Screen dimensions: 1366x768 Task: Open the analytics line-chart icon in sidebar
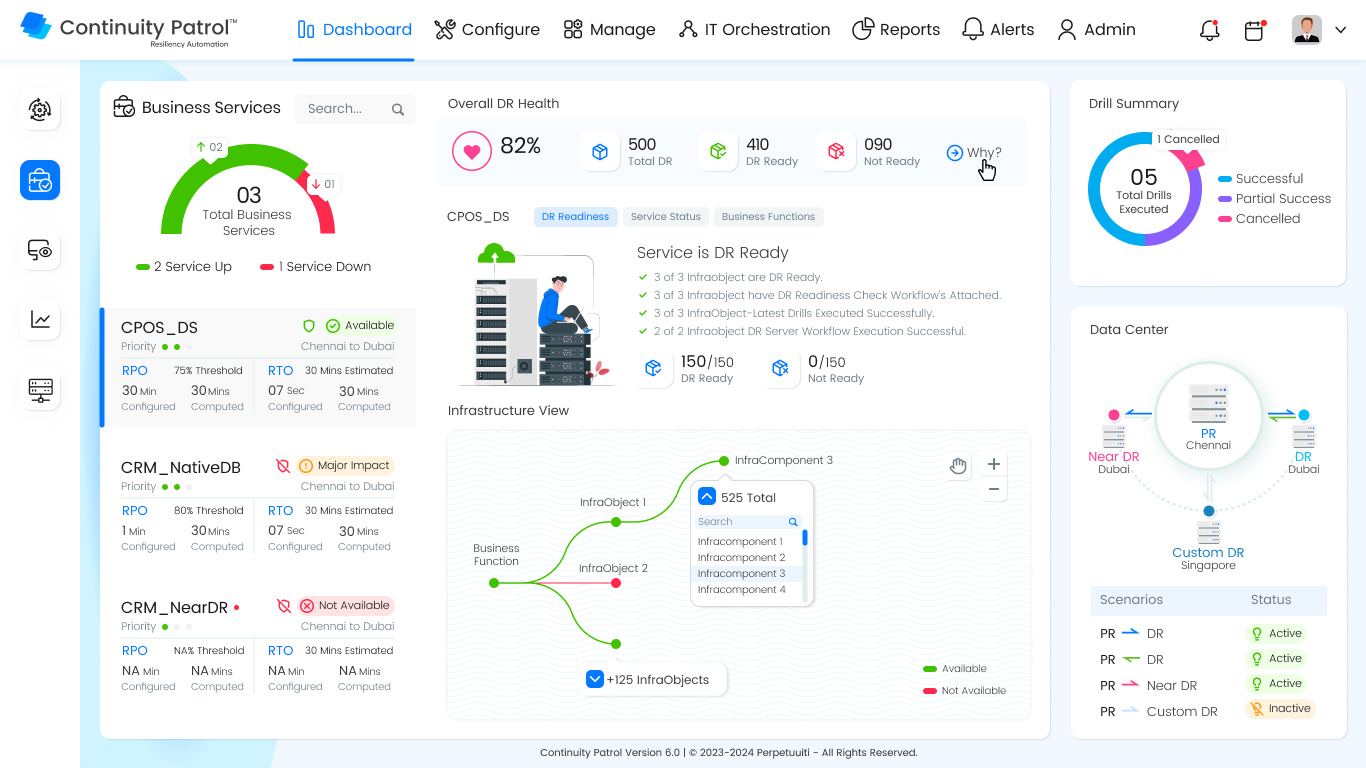pos(39,320)
